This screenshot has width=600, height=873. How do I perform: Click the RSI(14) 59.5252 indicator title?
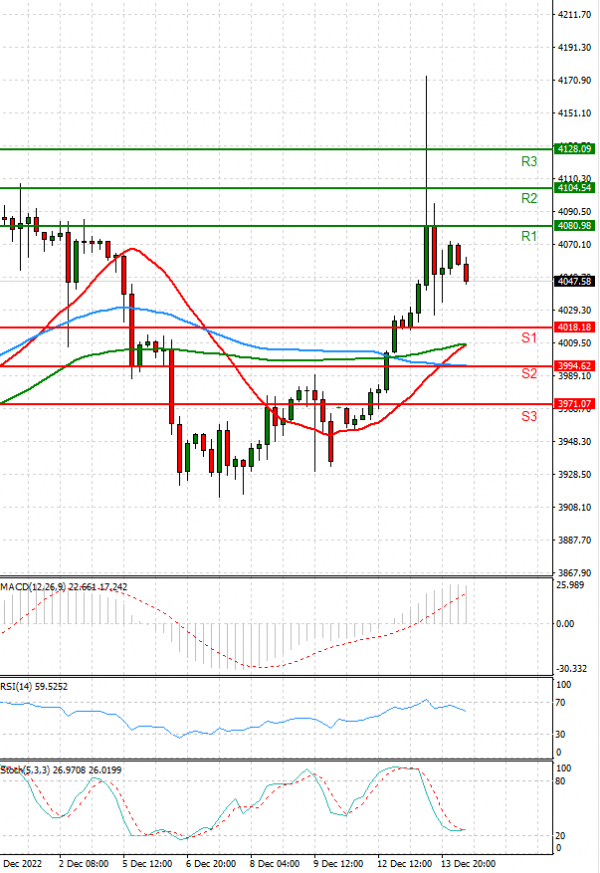coord(34,686)
